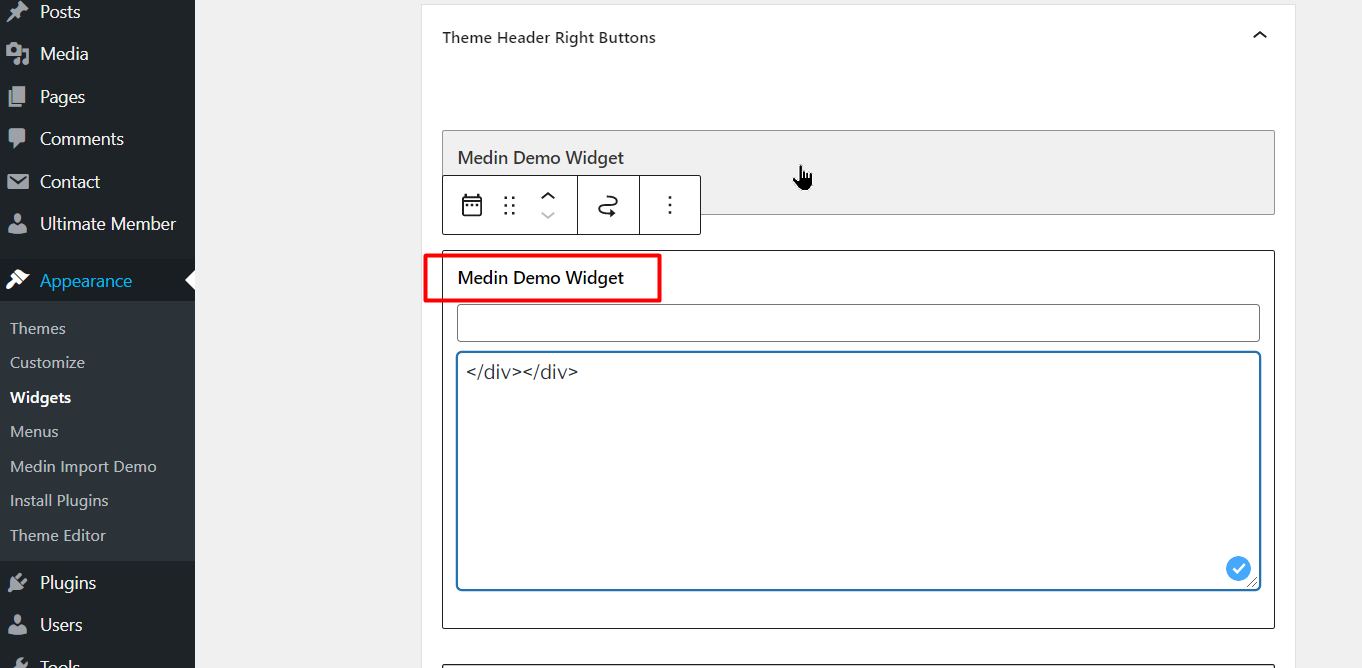The width and height of the screenshot is (1362, 668).
Task: Click the drag handle dots icon
Action: coord(509,205)
